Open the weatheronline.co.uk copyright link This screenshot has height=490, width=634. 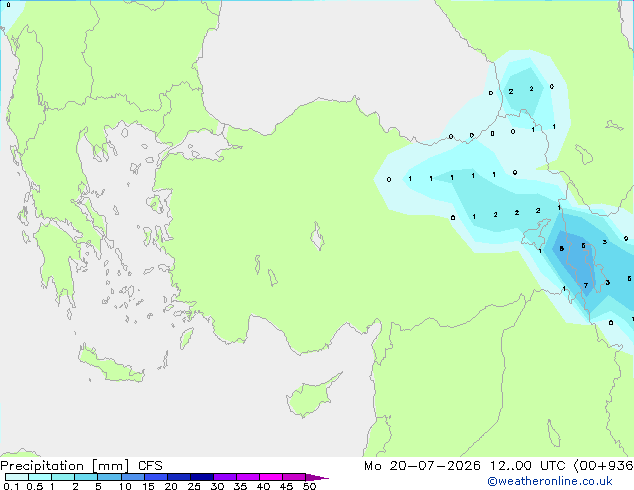point(550,481)
